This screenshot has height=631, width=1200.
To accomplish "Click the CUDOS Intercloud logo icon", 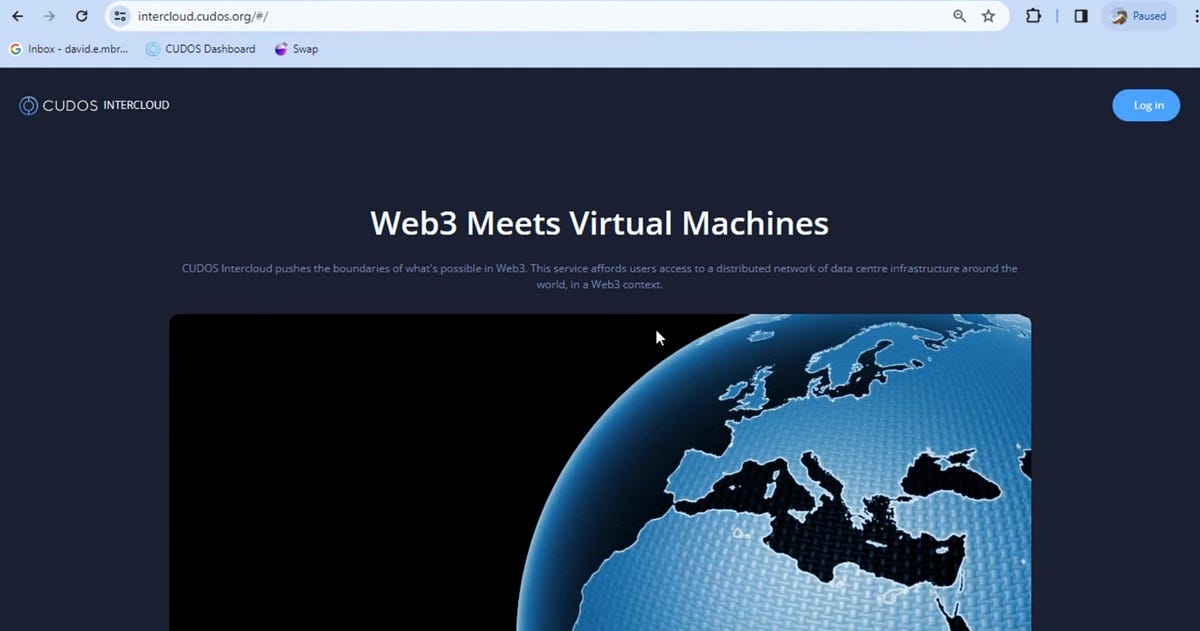I will (x=28, y=105).
